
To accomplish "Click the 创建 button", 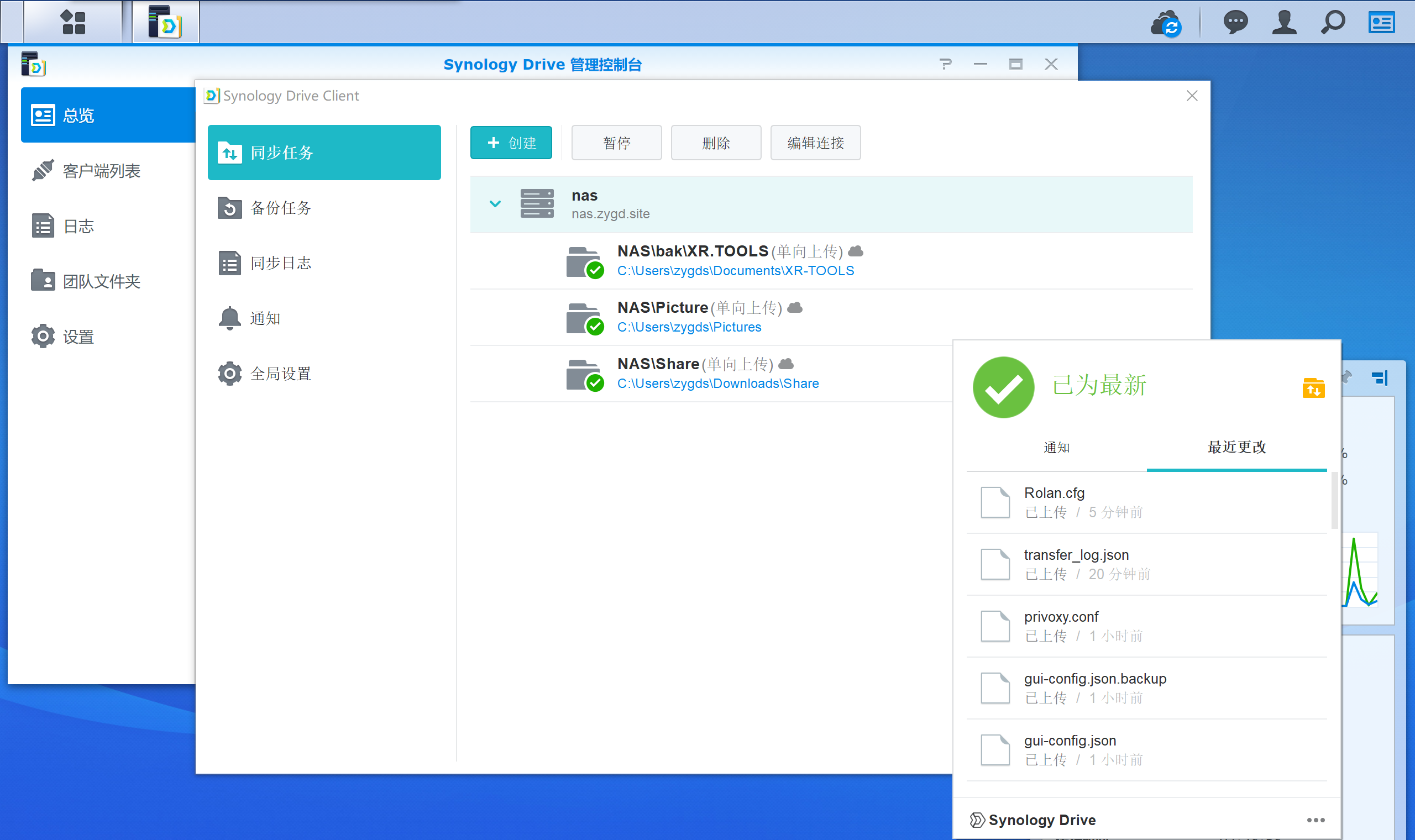I will pos(511,143).
